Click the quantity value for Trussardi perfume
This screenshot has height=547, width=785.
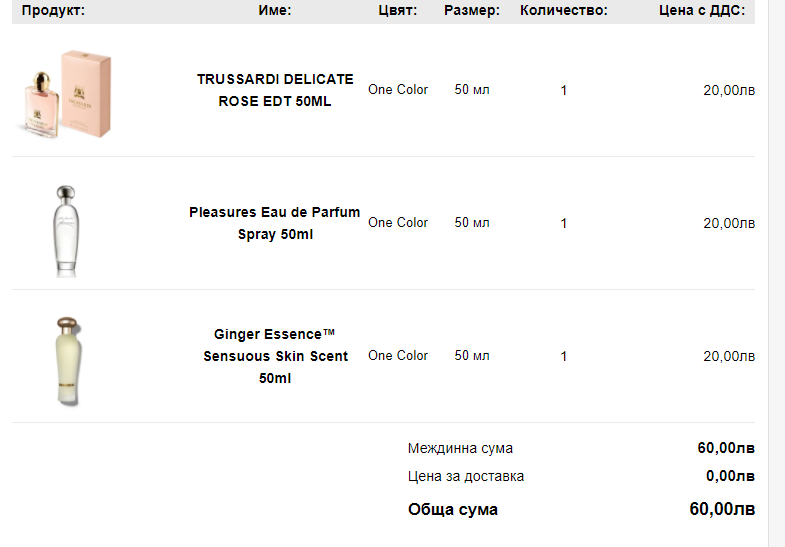564,91
